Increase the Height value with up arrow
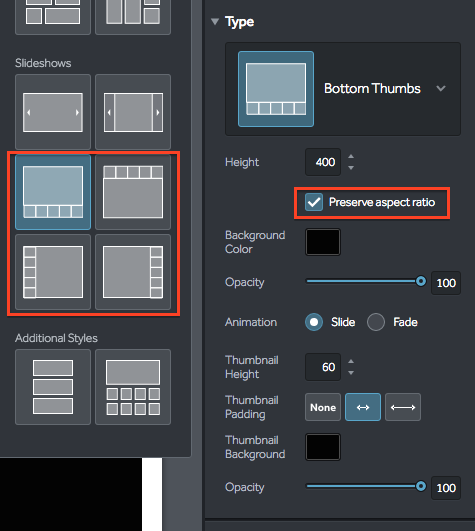This screenshot has width=475, height=531. [351, 156]
